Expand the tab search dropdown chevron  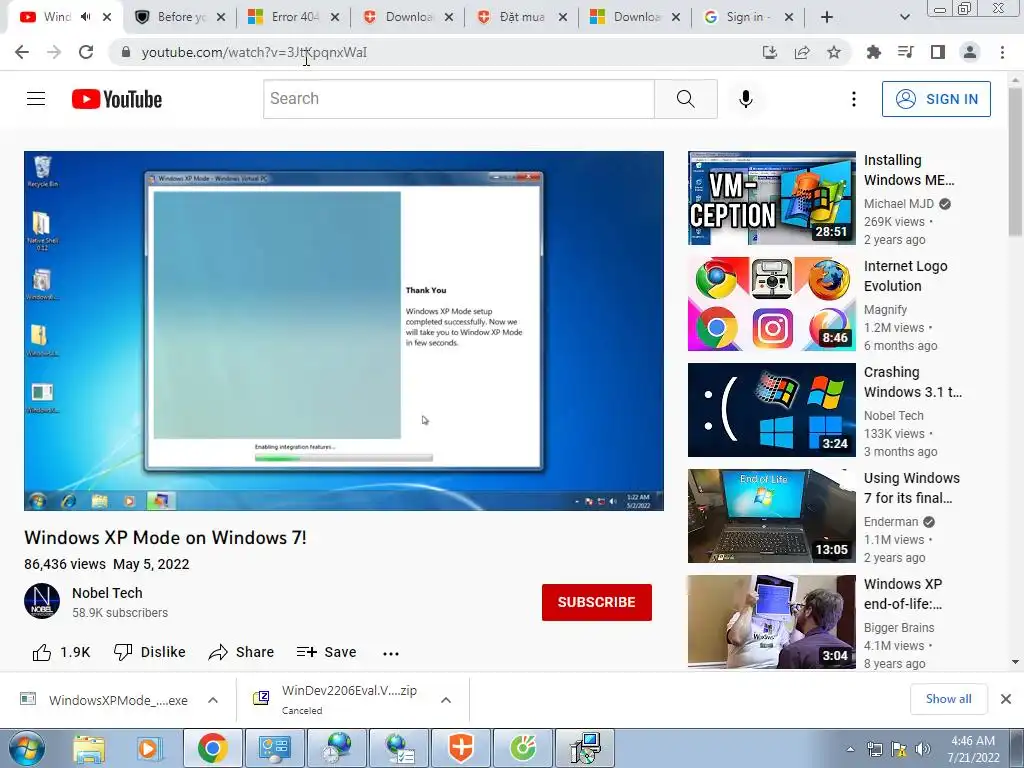point(904,17)
